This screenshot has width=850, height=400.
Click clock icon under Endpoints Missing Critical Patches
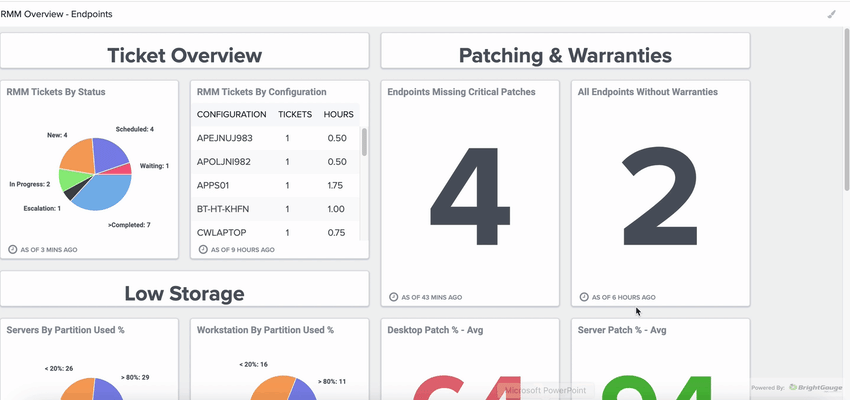(x=394, y=297)
